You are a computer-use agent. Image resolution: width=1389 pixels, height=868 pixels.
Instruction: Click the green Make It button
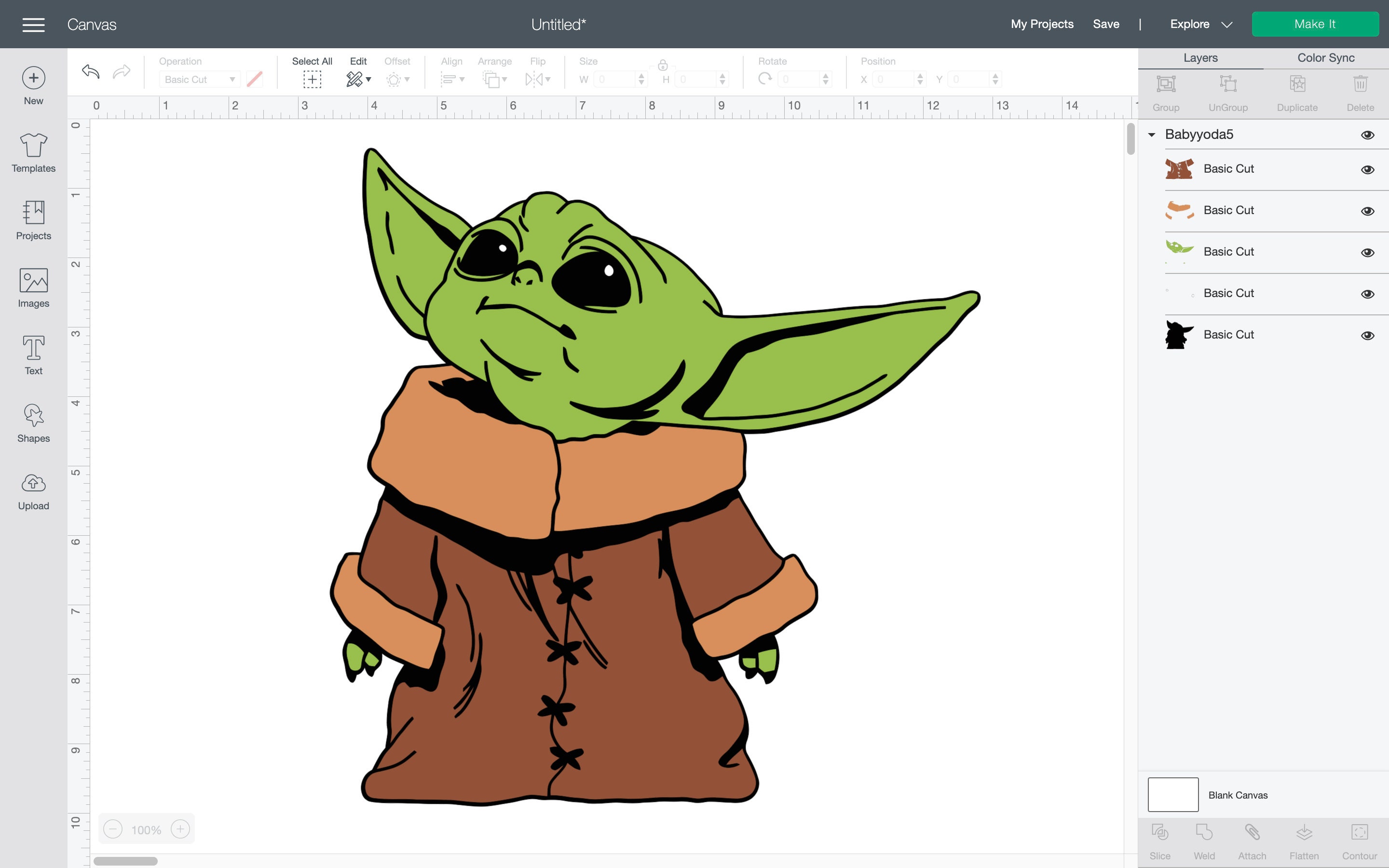point(1315,24)
